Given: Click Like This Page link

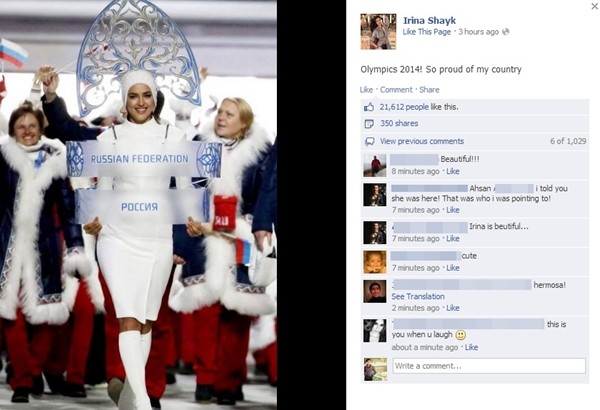Looking at the screenshot, I should (x=427, y=32).
